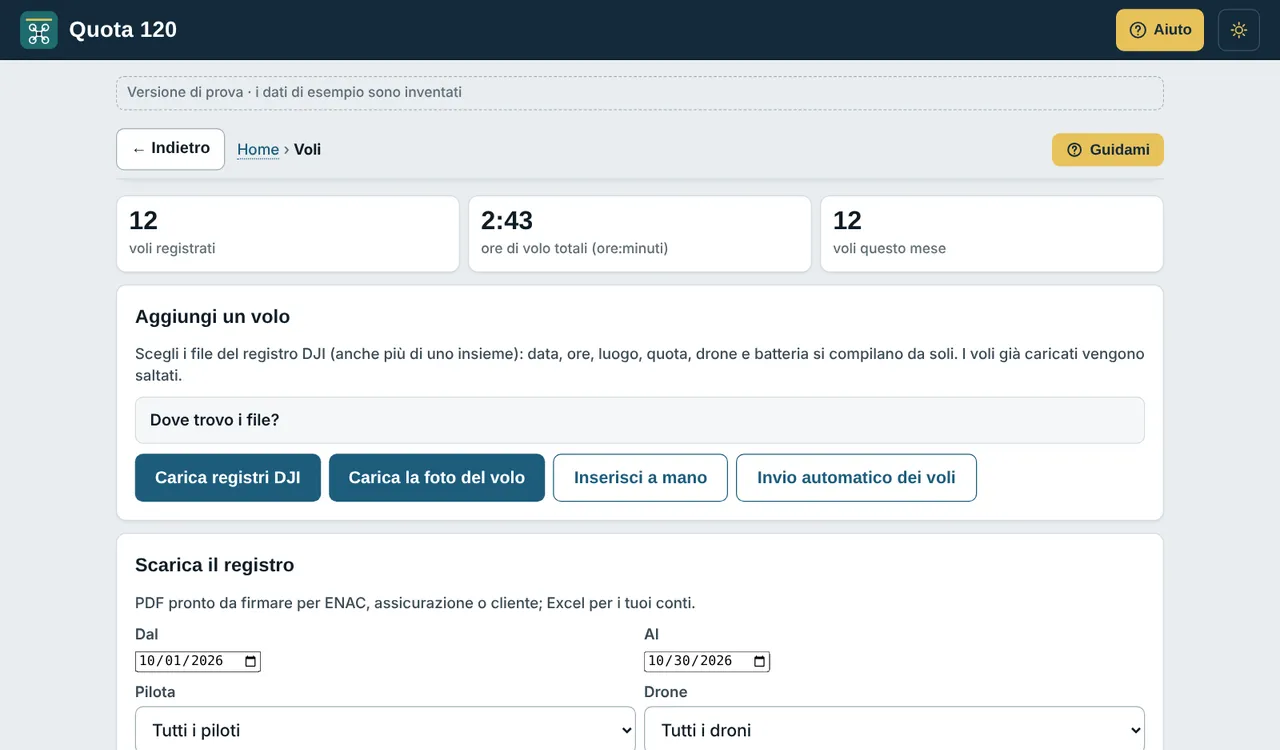Click the 'Voli' breadcrumb current page text
Viewport: 1280px width, 750px height.
[307, 150]
